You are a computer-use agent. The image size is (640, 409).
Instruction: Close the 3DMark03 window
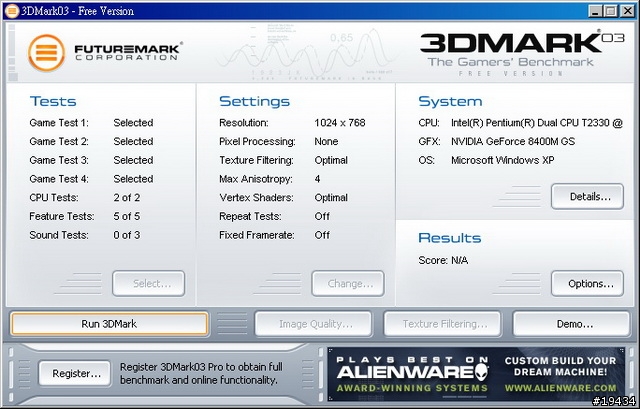click(x=627, y=11)
